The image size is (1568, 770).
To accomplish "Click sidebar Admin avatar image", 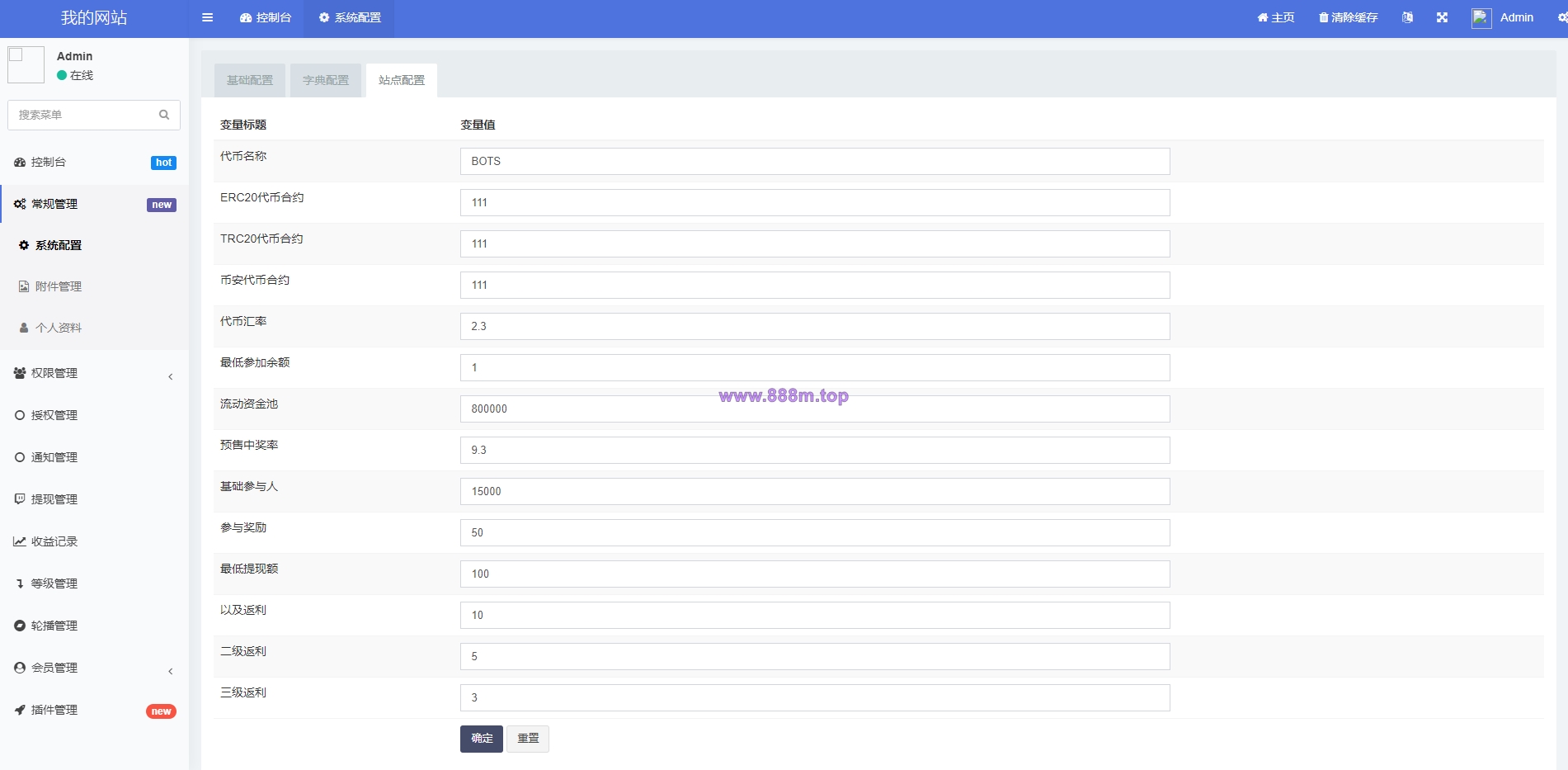I will click(x=26, y=64).
